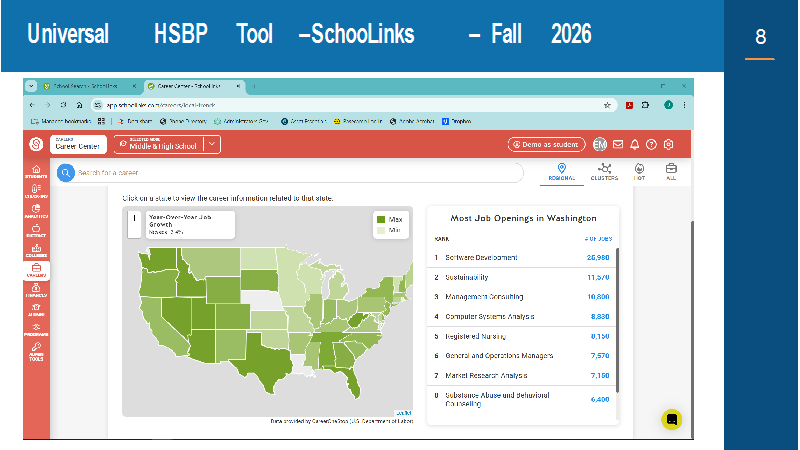Open the Careers section in sidebar

(x=36, y=270)
